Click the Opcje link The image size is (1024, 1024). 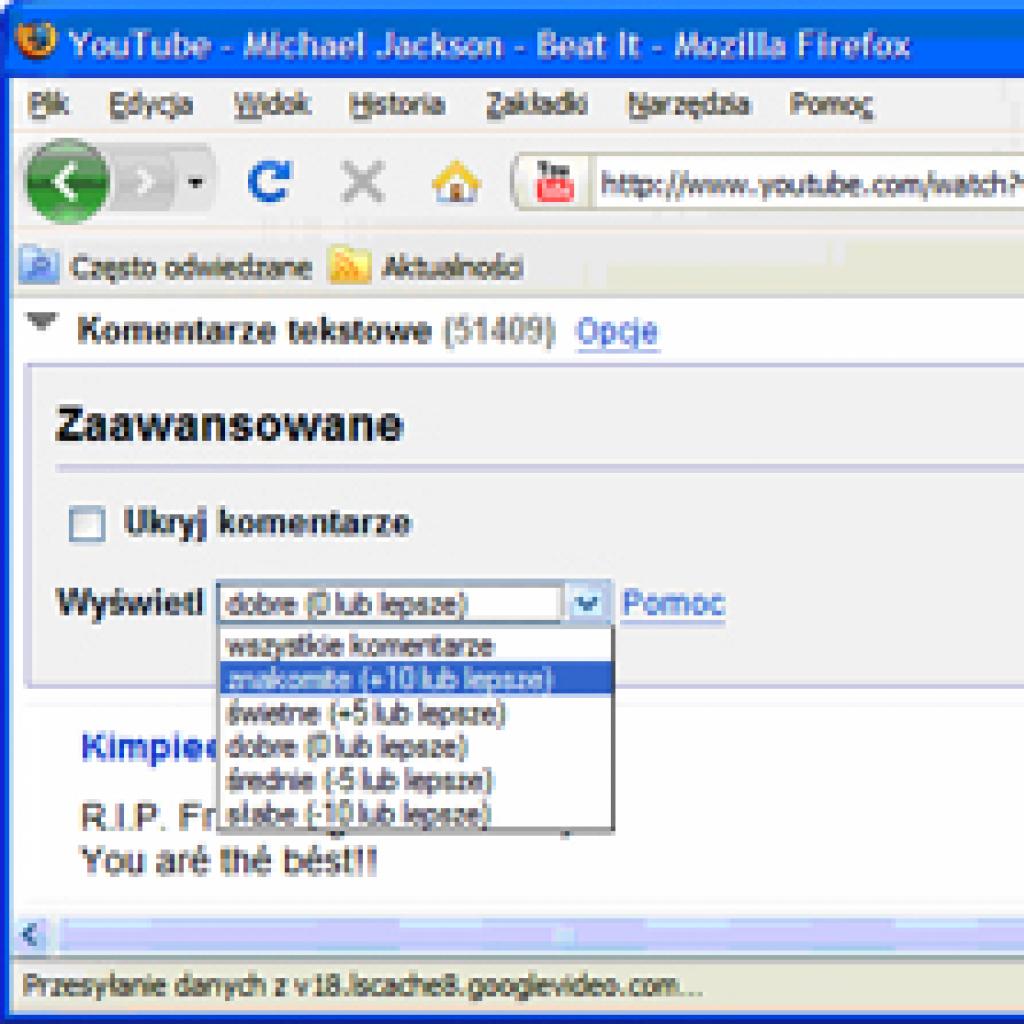(x=617, y=332)
